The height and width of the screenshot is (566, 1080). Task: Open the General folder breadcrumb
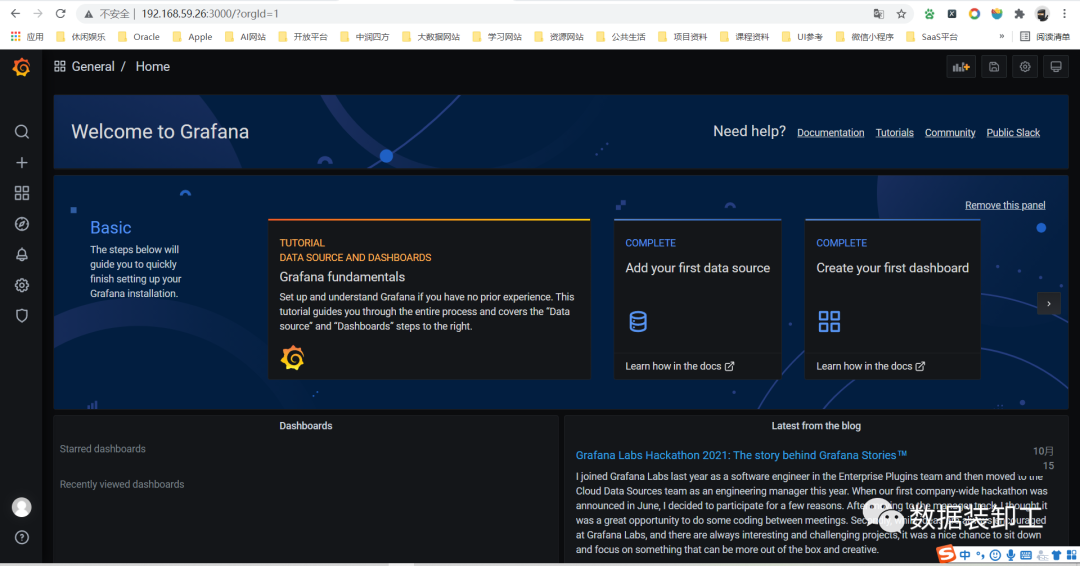[x=93, y=66]
